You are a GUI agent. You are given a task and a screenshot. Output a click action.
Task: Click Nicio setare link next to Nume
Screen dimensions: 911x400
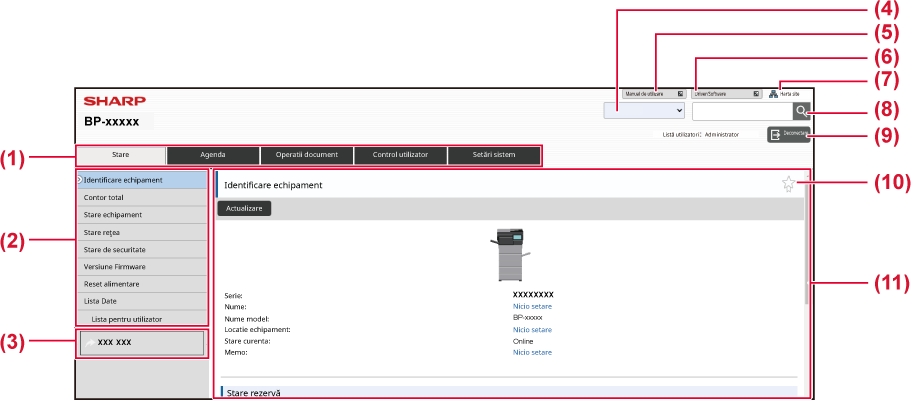[532, 306]
